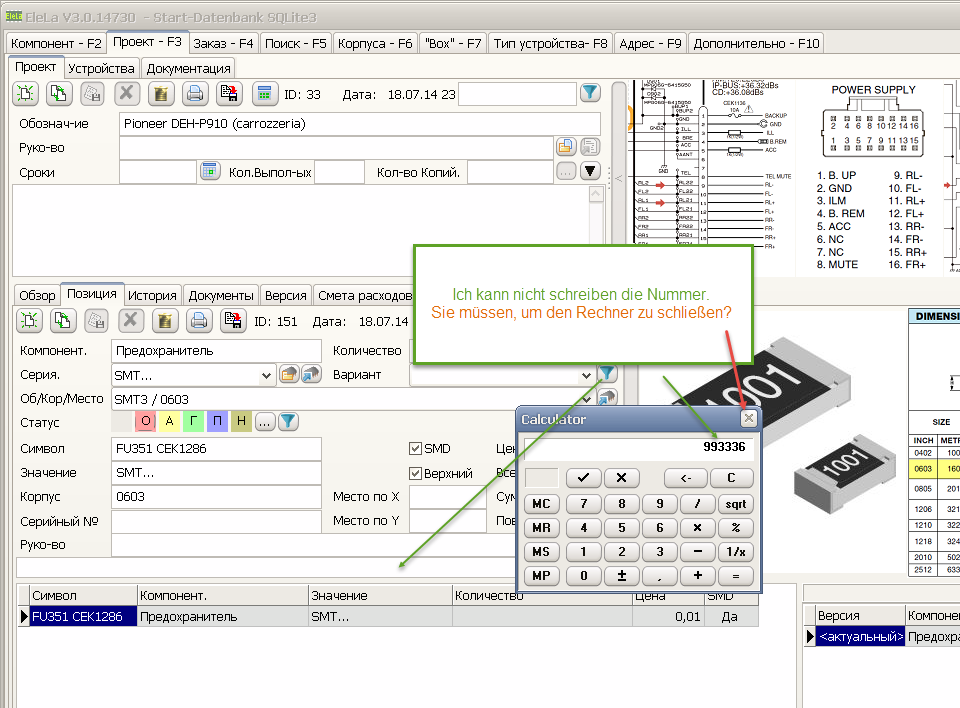This screenshot has height=708, width=960.
Task: Click calculator equals button
Action: tap(735, 576)
